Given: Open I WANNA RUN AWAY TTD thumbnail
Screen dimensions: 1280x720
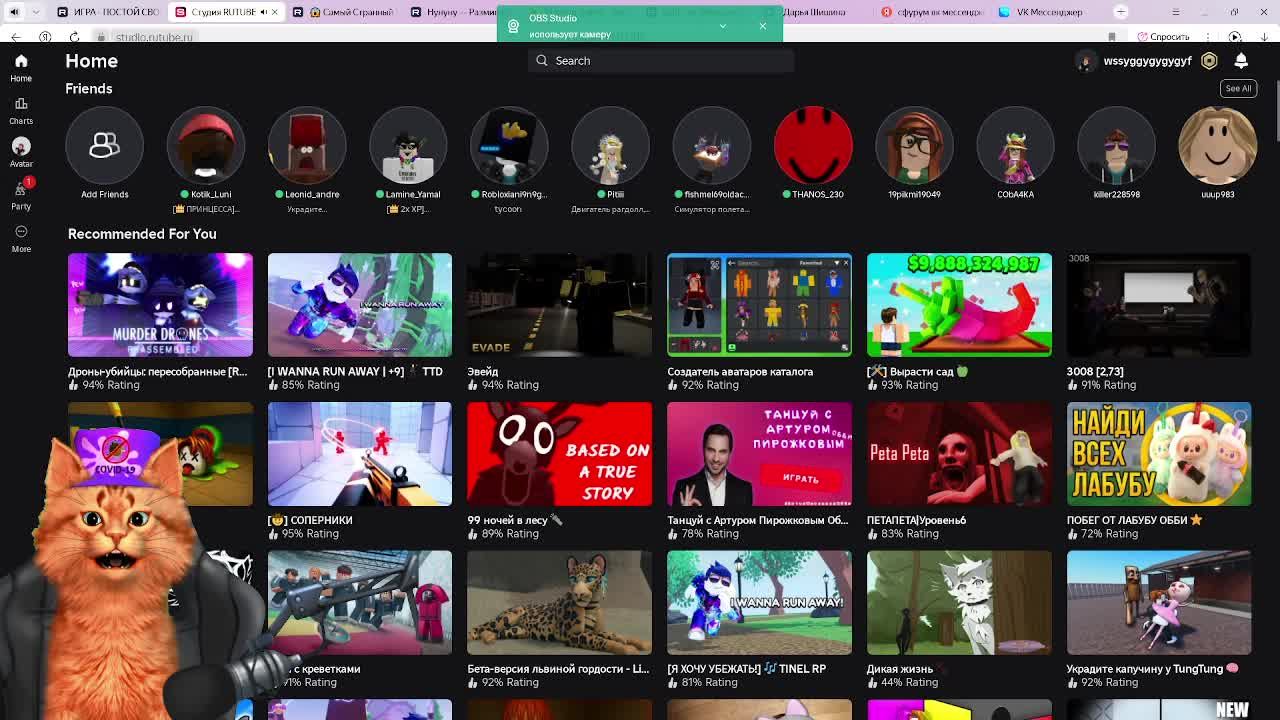Looking at the screenshot, I should (x=360, y=305).
